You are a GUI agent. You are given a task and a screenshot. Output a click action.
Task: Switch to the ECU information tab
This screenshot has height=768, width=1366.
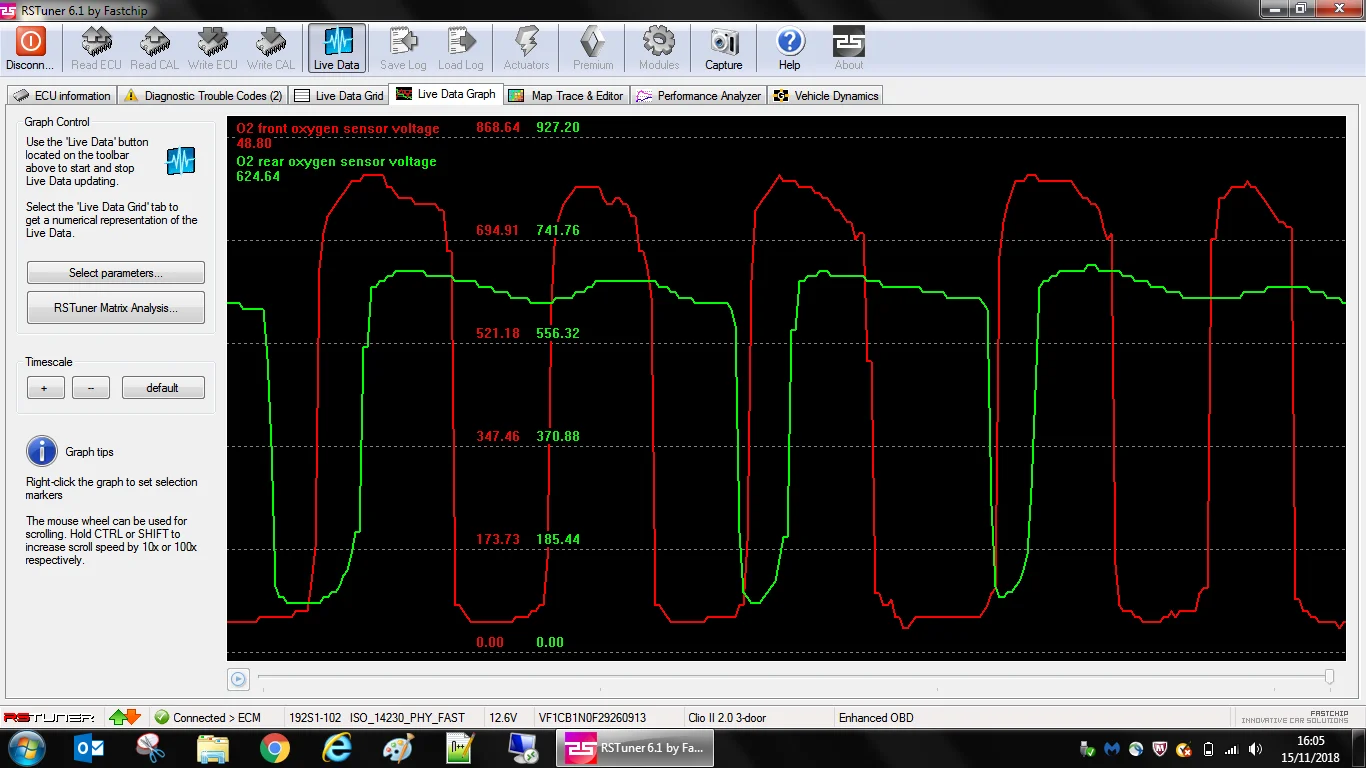pyautogui.click(x=62, y=96)
